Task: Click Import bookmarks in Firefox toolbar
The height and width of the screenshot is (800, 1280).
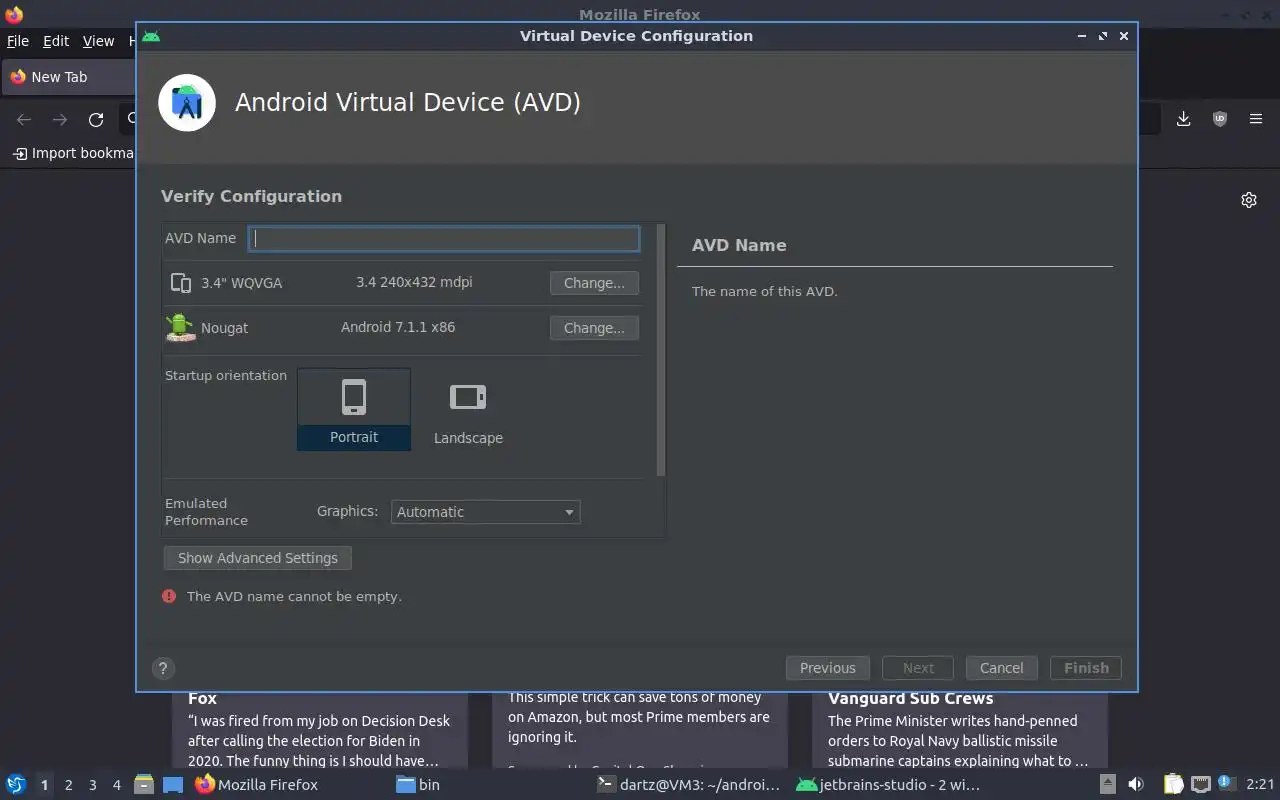Action: point(73,153)
